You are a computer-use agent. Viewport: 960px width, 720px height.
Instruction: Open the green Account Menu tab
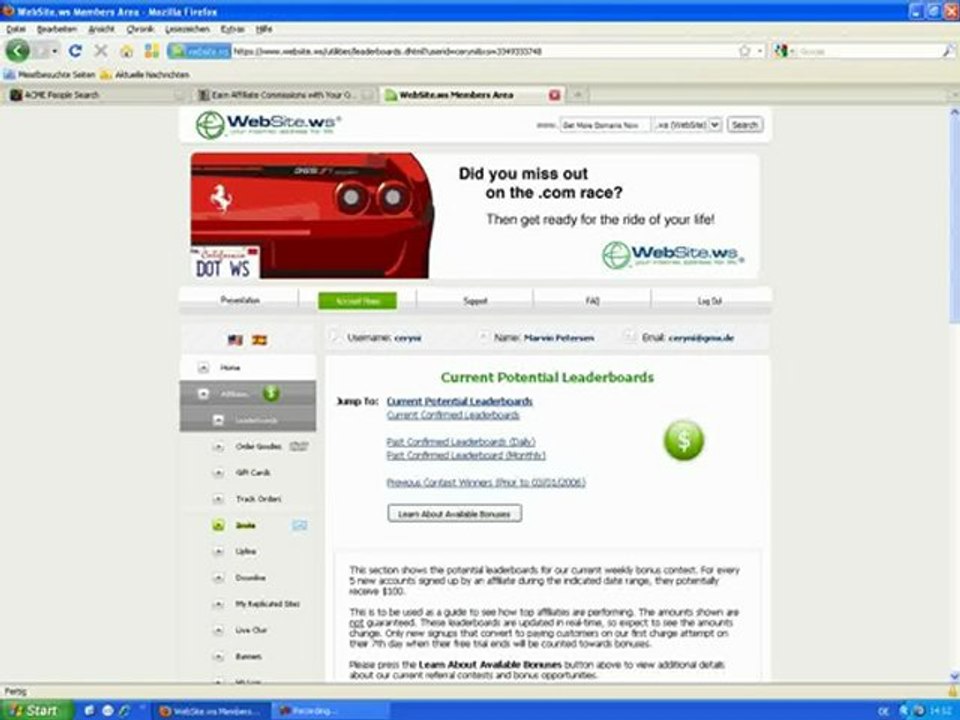(358, 301)
